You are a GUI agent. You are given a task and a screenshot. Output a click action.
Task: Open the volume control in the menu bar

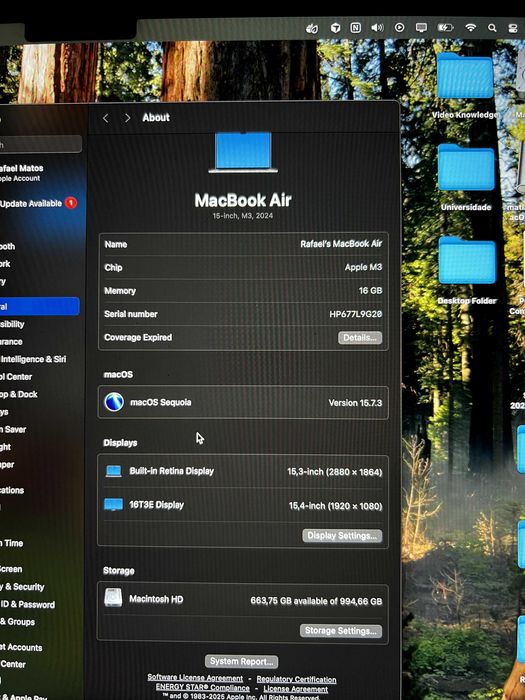click(x=377, y=28)
